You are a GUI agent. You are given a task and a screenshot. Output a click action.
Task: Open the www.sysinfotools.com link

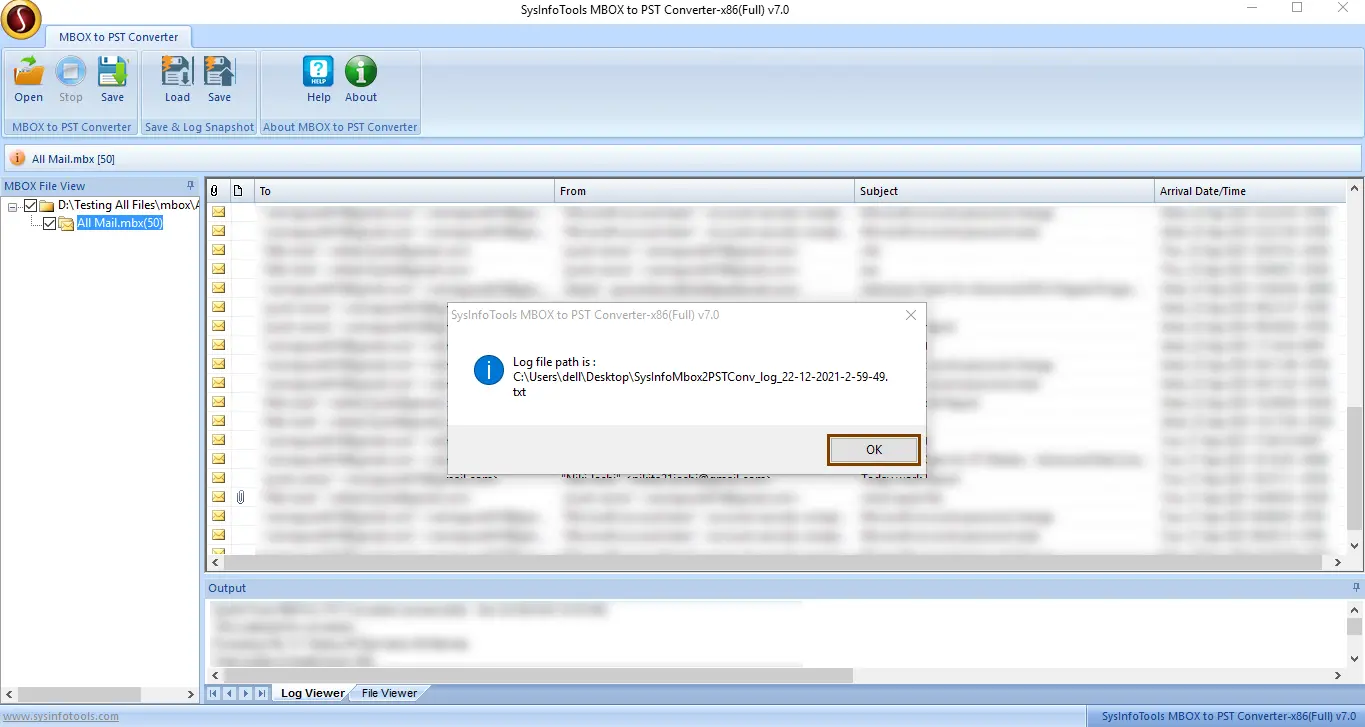(59, 716)
